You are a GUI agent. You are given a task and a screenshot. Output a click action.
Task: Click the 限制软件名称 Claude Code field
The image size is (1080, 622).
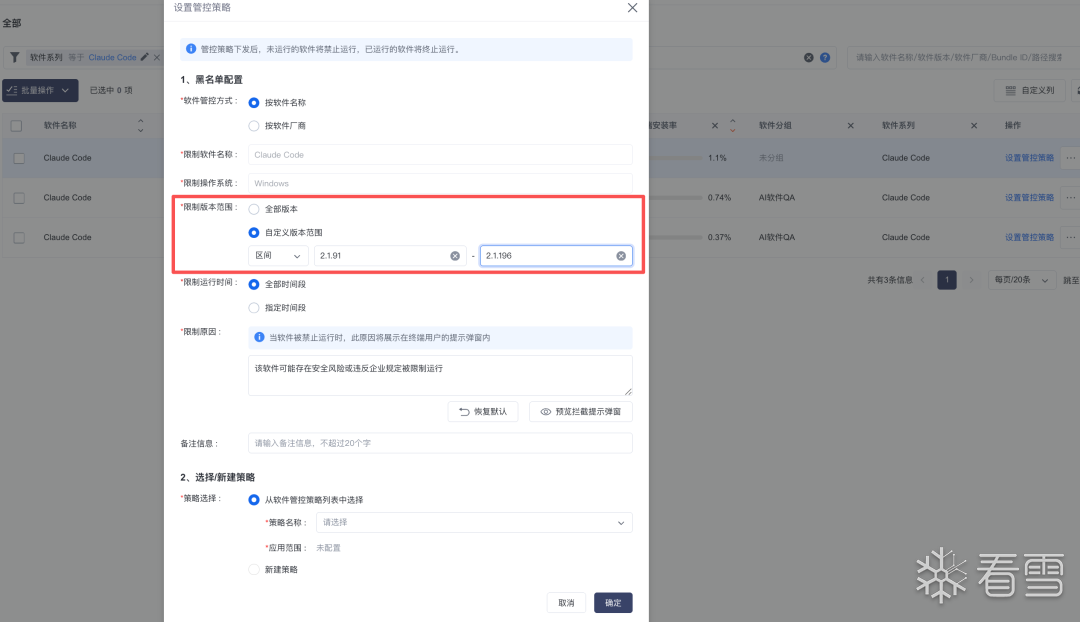click(440, 155)
